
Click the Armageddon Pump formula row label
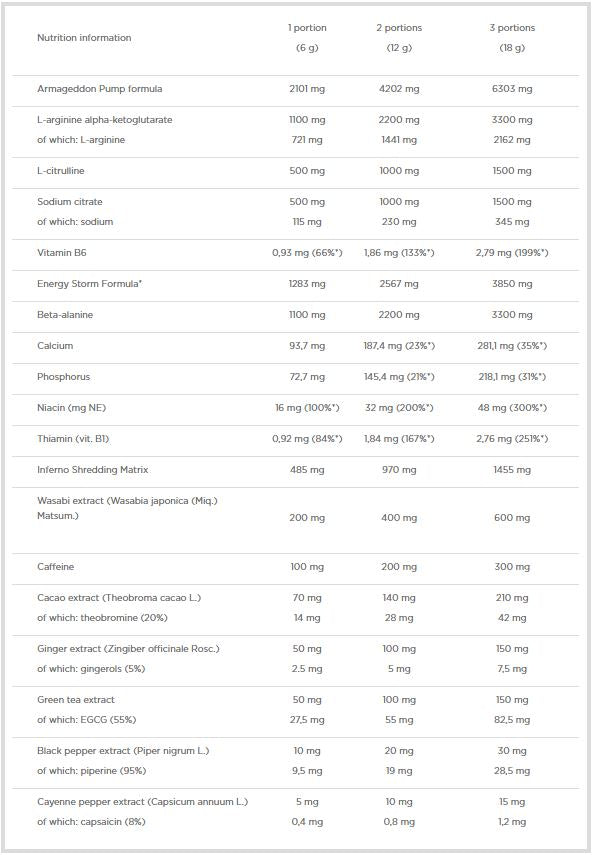[x=100, y=88]
